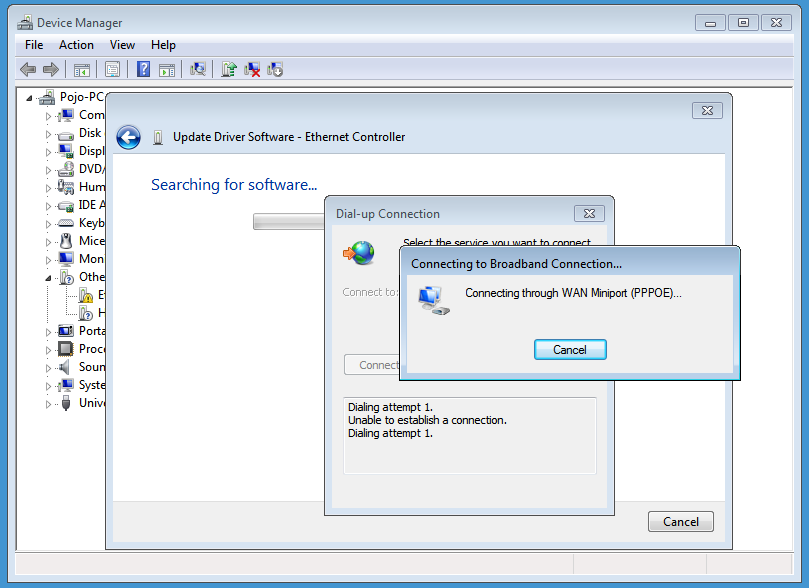Select the Display adapters category icon
The image size is (809, 588).
click(66, 151)
